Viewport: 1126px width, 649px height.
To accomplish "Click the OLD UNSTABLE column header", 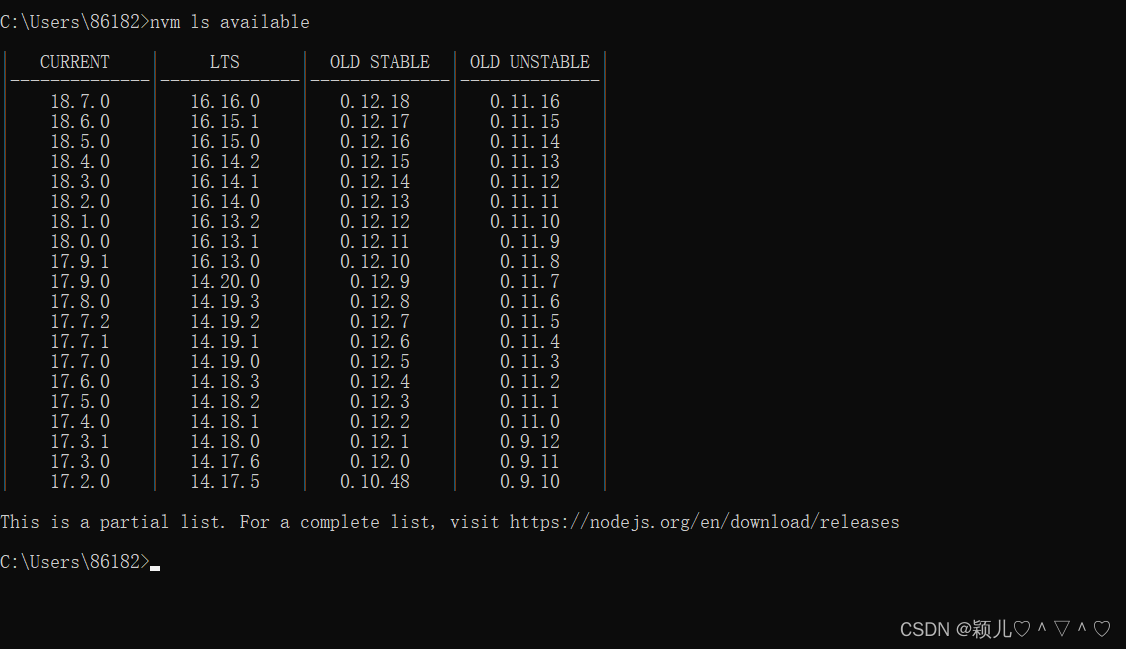I will click(x=529, y=62).
